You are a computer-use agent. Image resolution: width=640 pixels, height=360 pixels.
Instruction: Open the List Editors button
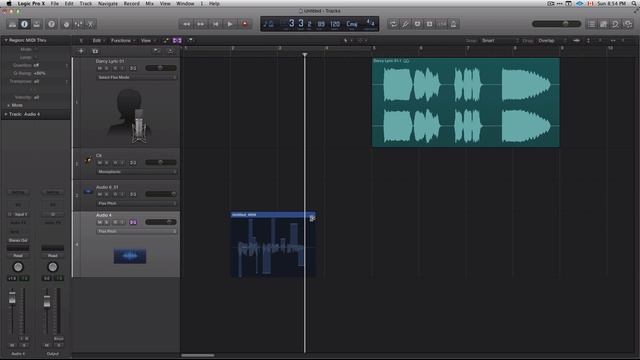(591, 24)
